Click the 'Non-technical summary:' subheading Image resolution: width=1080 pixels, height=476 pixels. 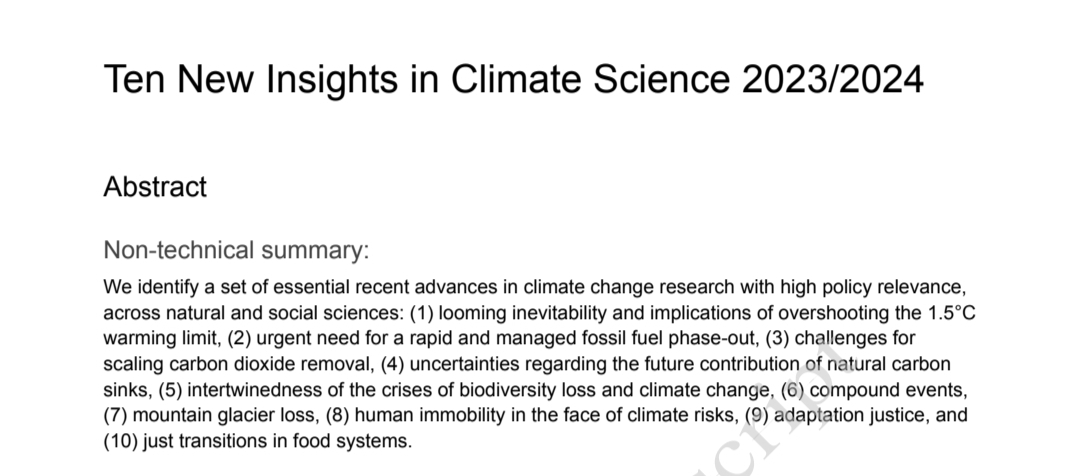236,250
